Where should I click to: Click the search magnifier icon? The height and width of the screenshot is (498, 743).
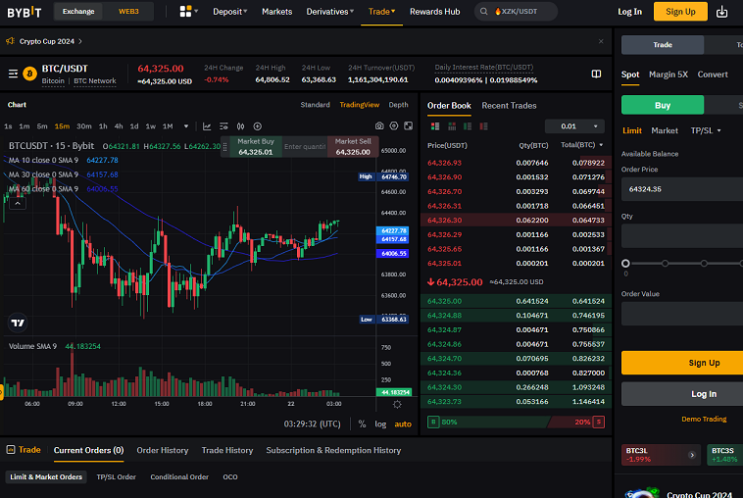483,11
